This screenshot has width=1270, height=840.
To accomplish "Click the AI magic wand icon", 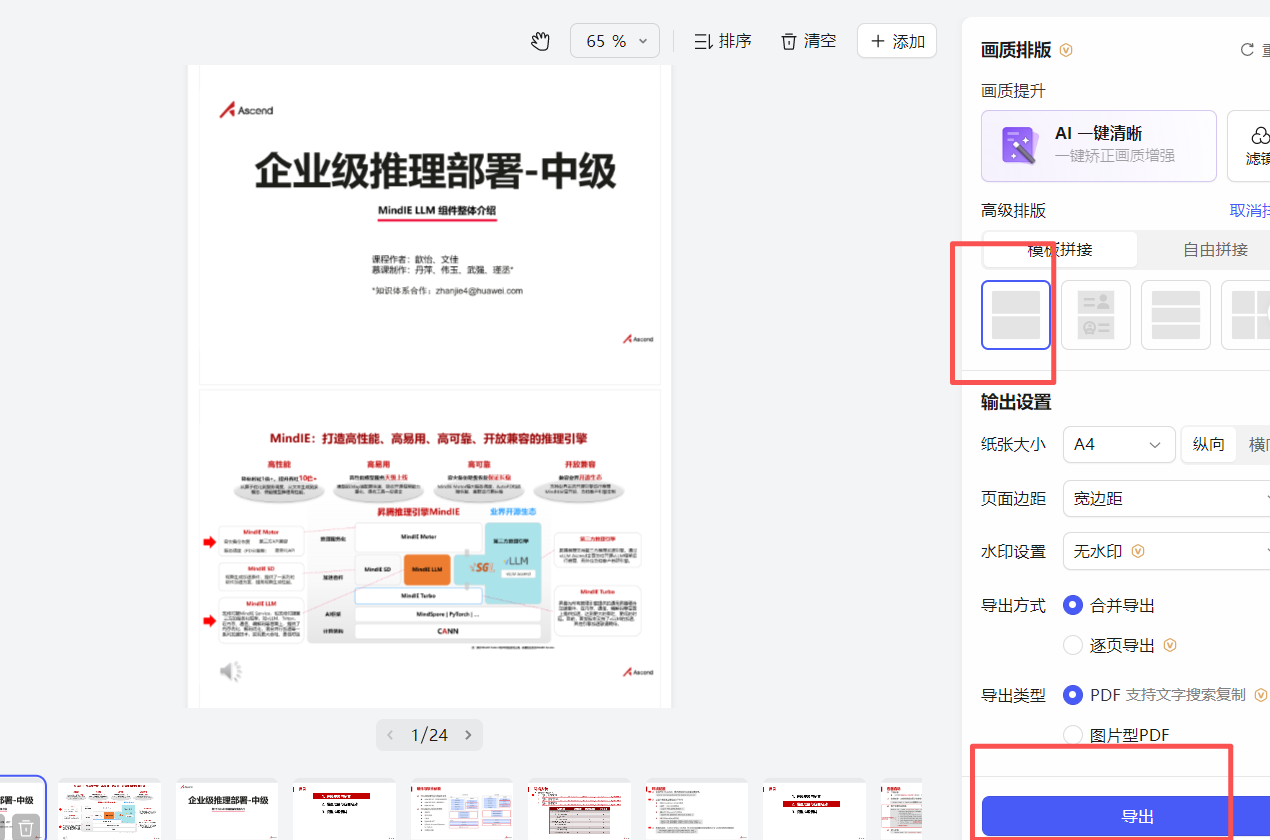I will 1019,146.
